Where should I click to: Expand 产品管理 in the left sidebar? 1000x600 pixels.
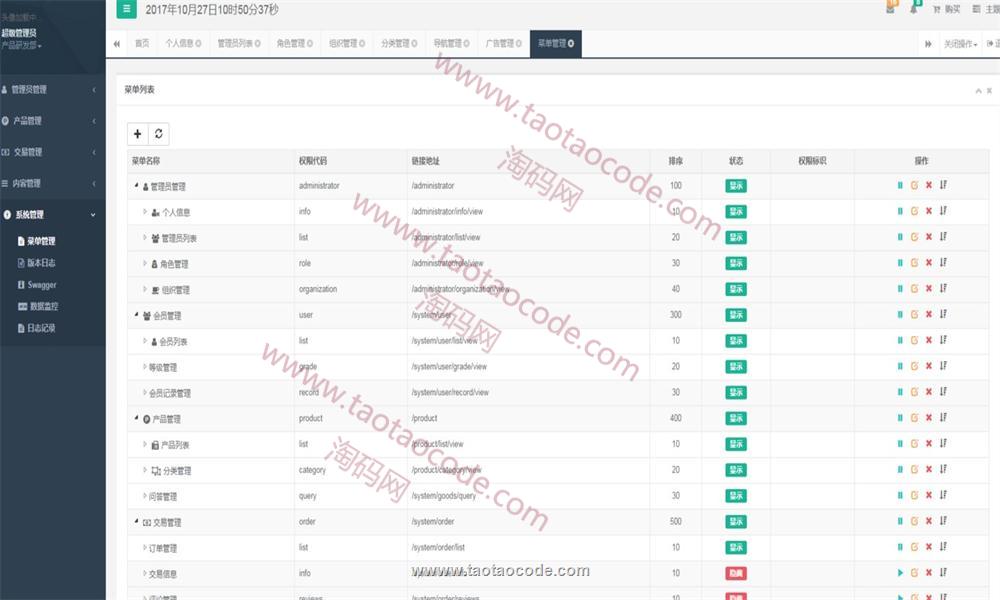click(x=50, y=121)
